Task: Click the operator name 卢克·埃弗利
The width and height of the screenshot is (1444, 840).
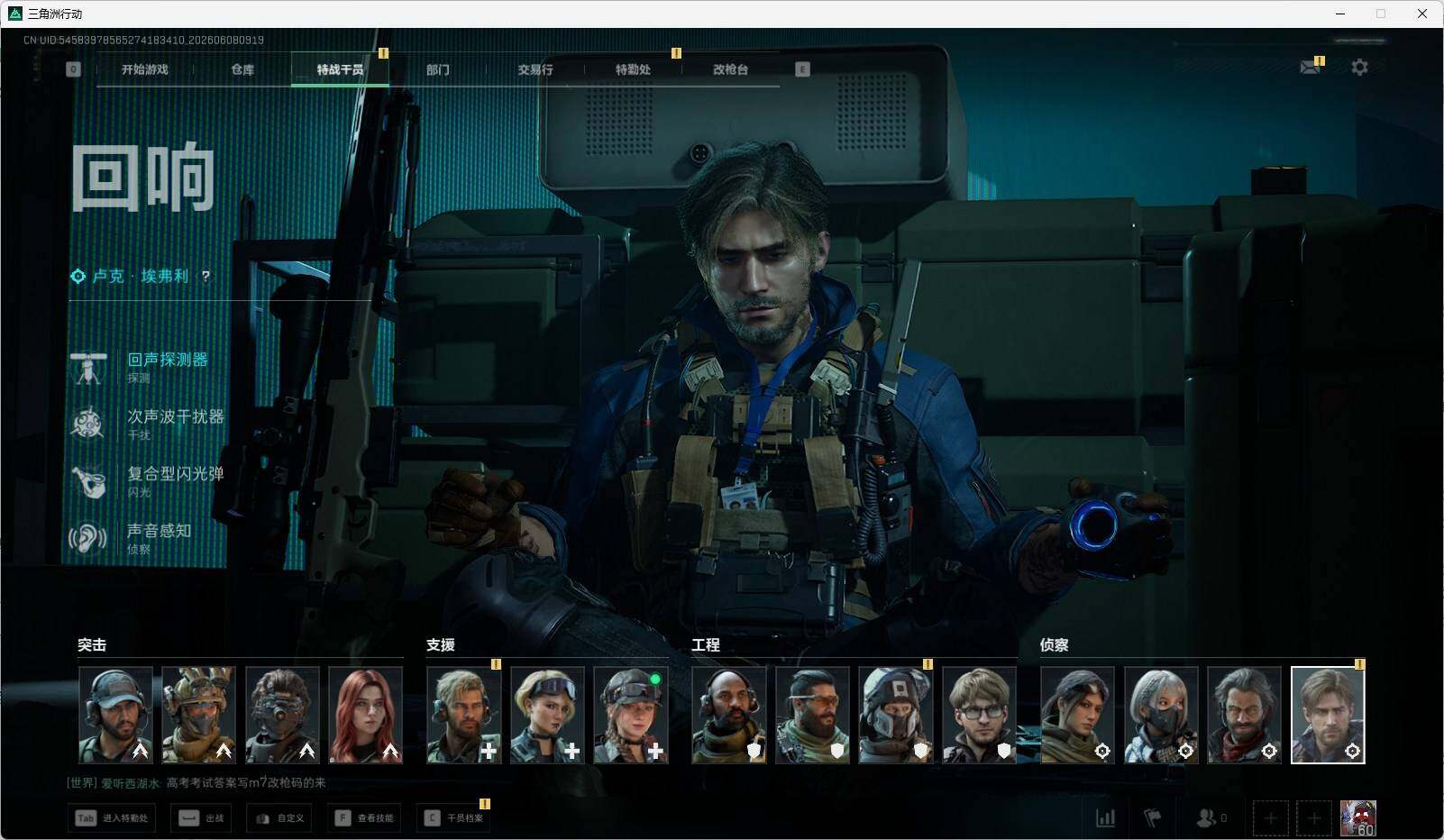Action: tap(141, 277)
